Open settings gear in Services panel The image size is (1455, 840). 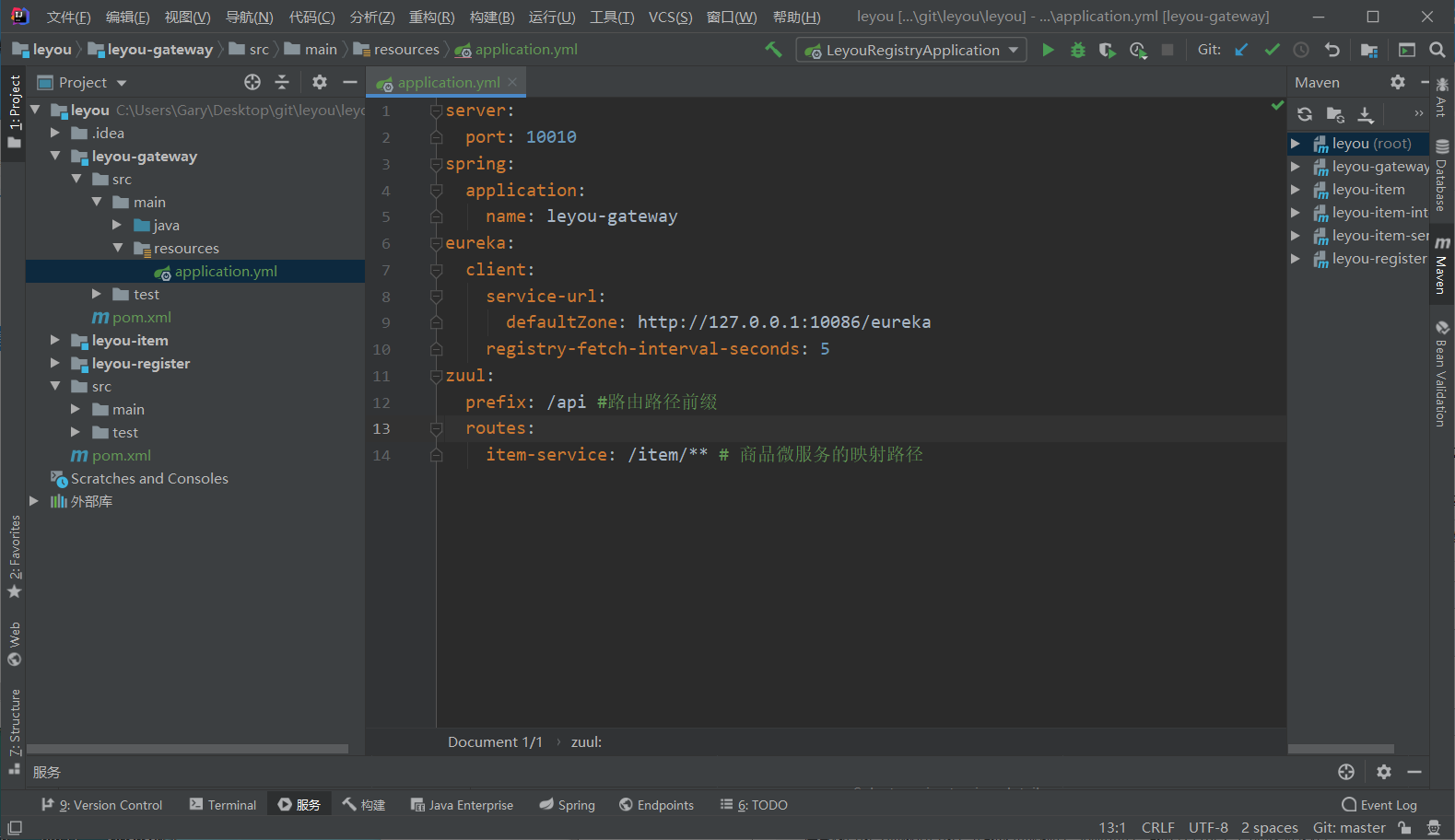coord(1384,772)
